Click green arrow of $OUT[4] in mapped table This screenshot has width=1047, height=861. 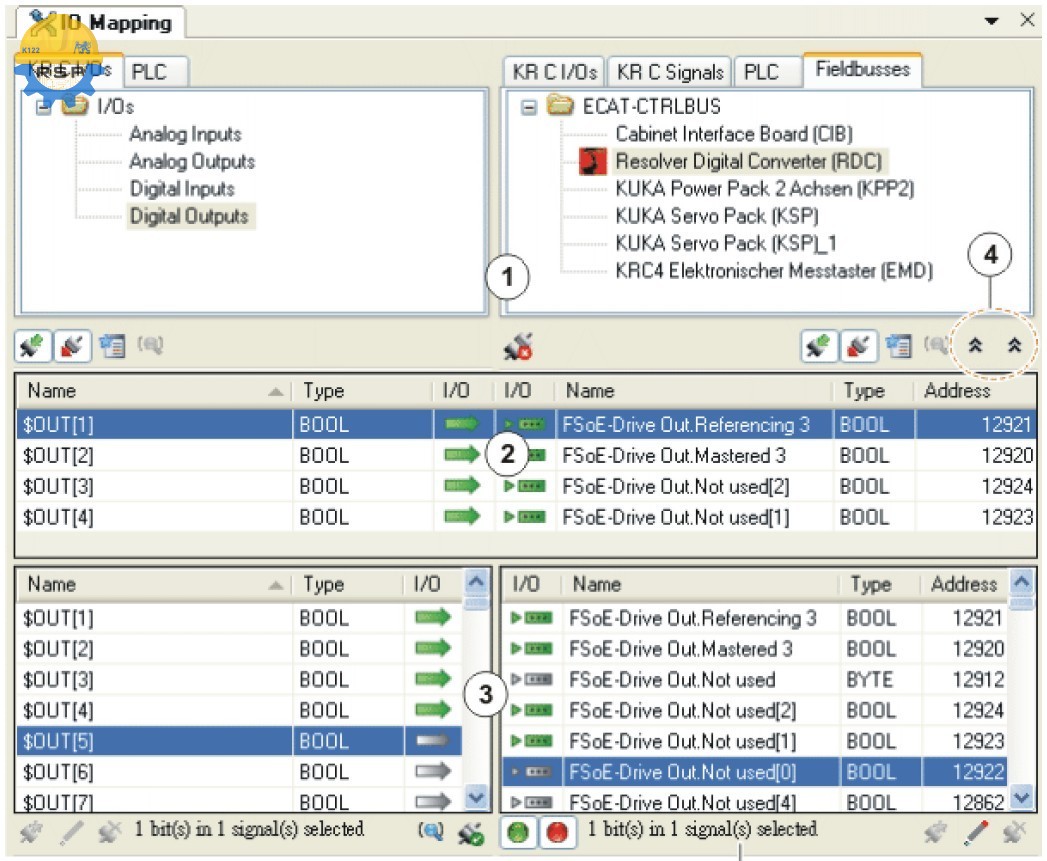pos(462,516)
